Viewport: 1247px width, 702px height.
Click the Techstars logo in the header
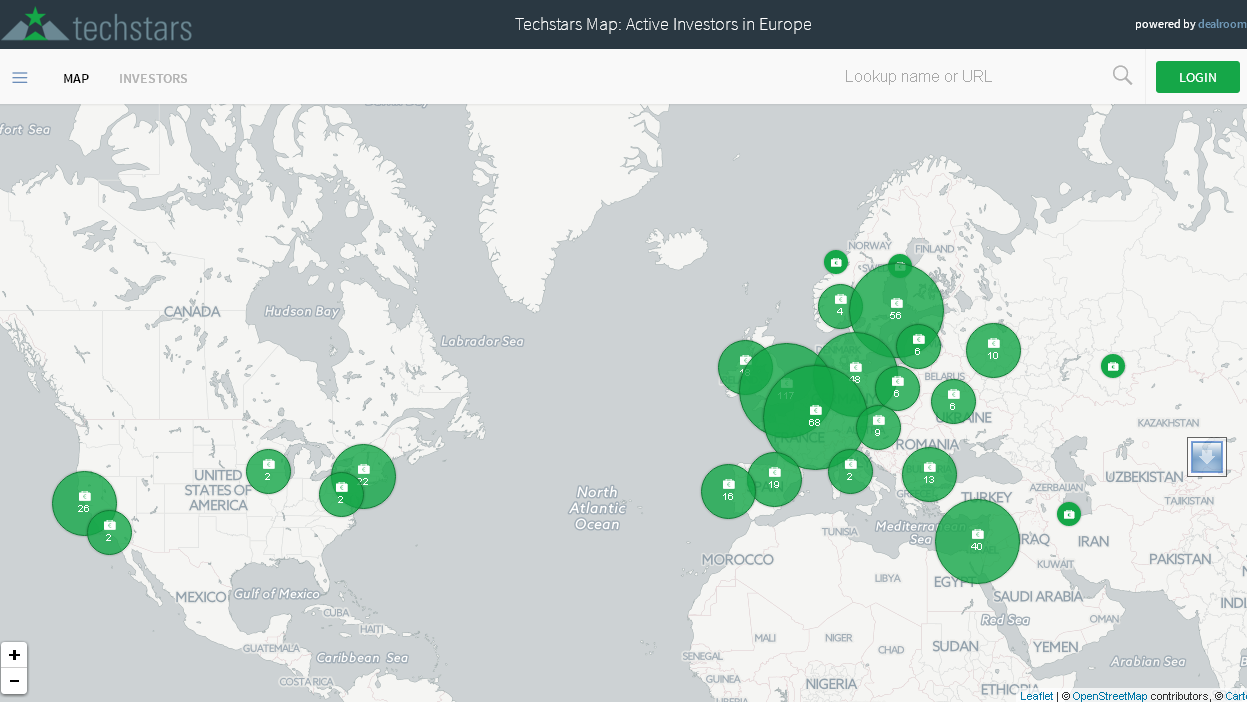coord(97,24)
